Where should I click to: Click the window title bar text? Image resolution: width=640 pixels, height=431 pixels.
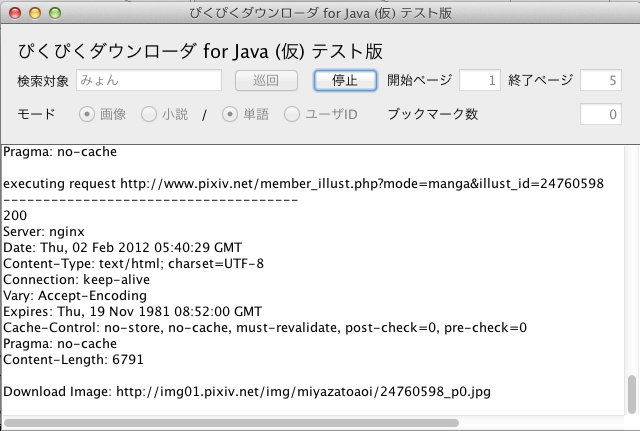[320, 13]
